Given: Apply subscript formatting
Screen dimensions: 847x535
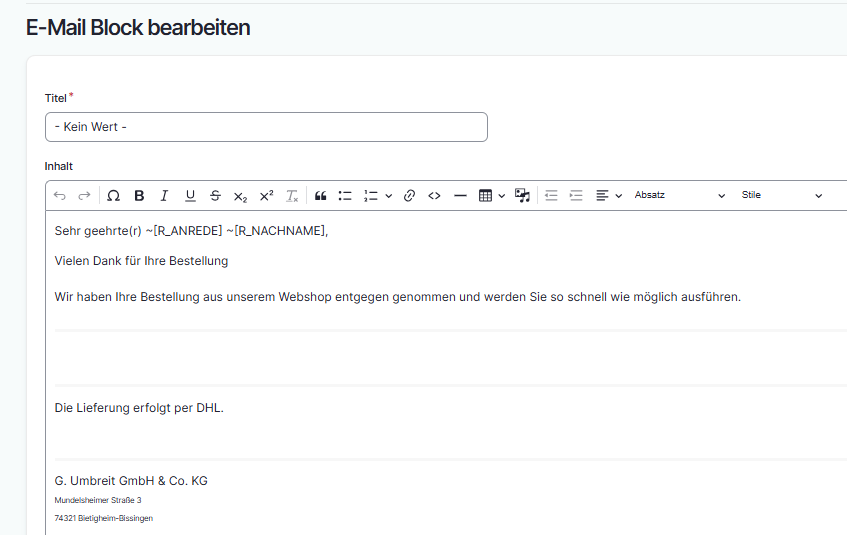Looking at the screenshot, I should 240,196.
